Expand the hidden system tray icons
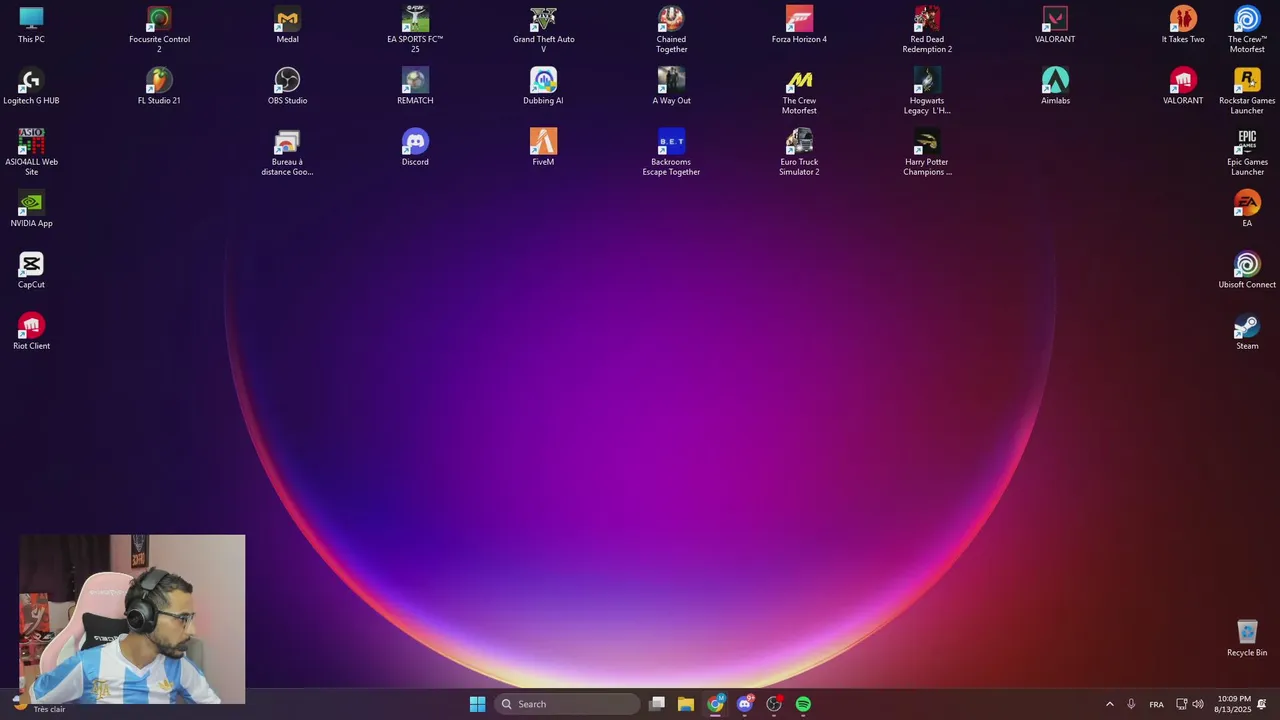The height and width of the screenshot is (720, 1280). coord(1109,704)
